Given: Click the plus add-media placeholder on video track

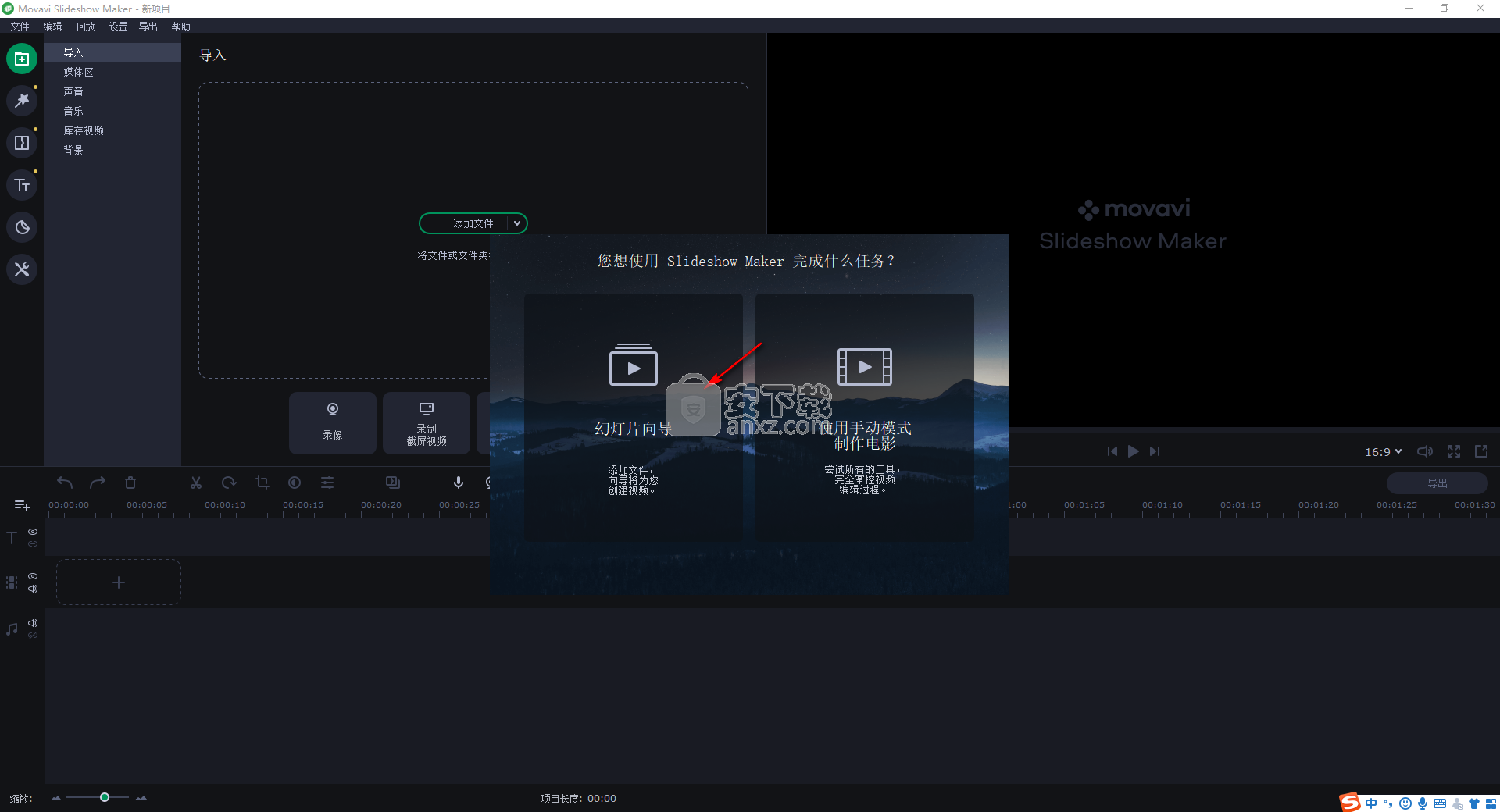Looking at the screenshot, I should 119,582.
